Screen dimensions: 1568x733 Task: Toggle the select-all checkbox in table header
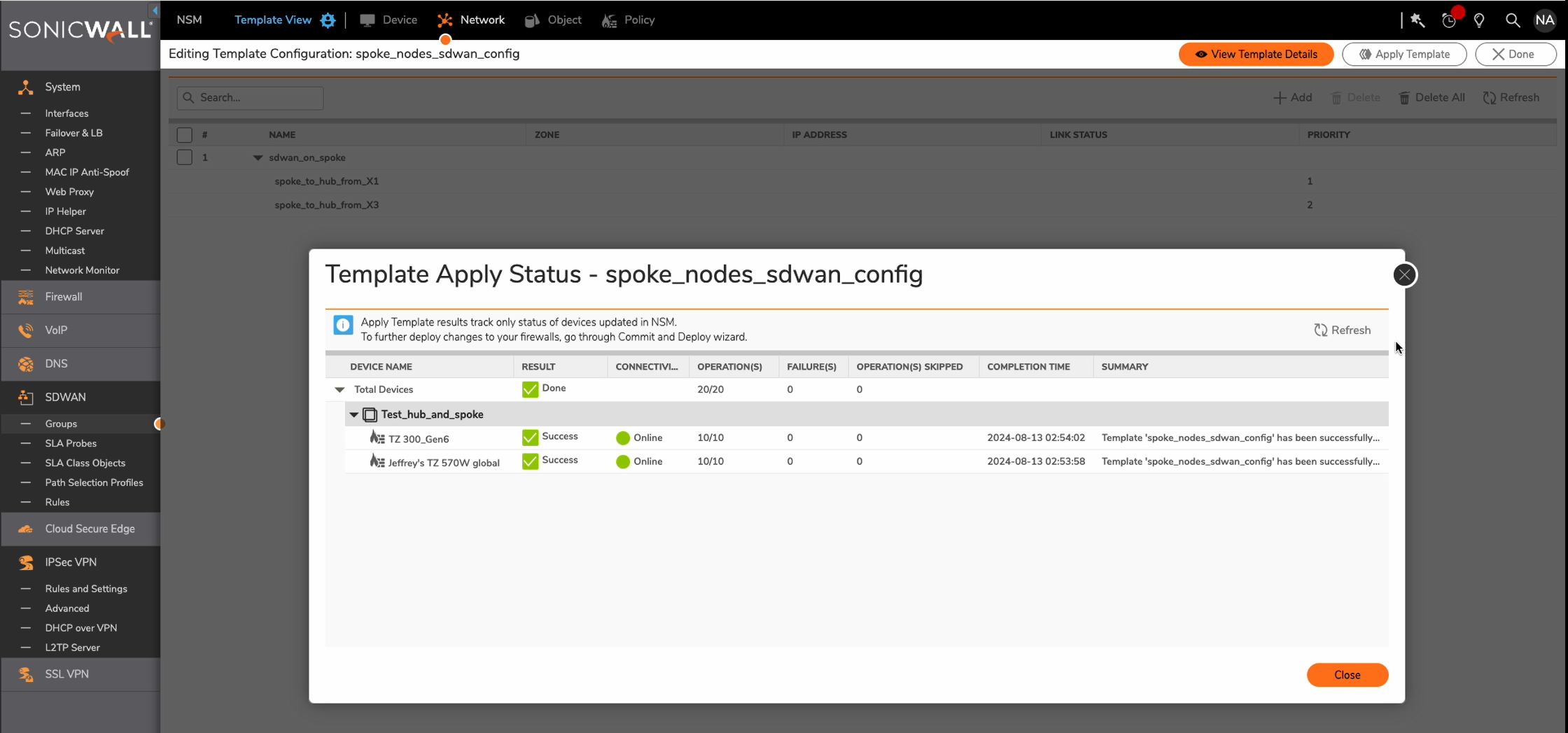(184, 134)
